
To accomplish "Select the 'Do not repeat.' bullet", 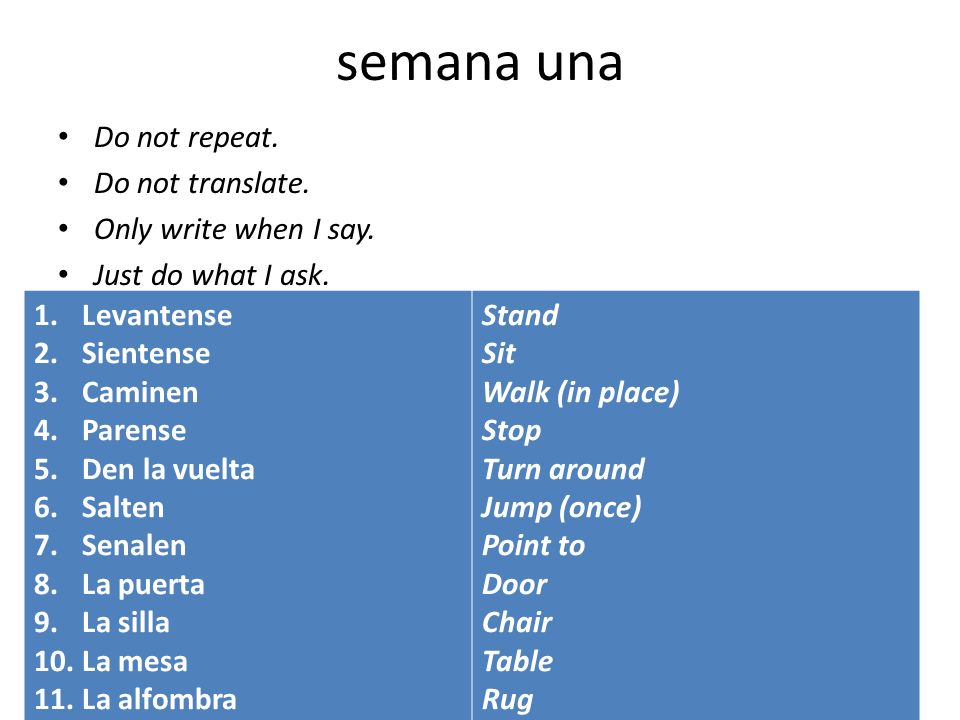I will (x=186, y=138).
